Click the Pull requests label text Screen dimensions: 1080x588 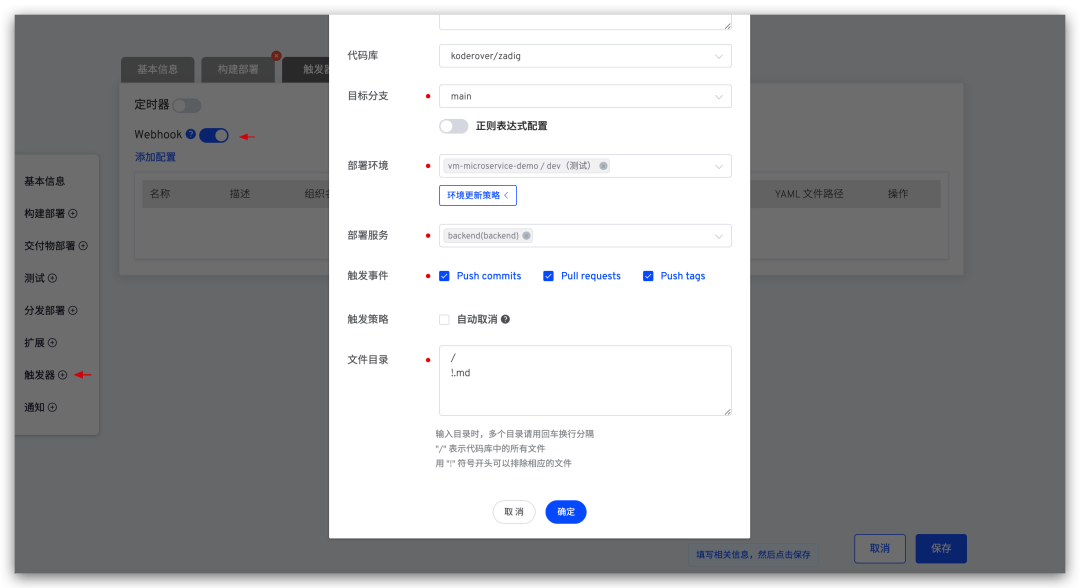point(591,276)
